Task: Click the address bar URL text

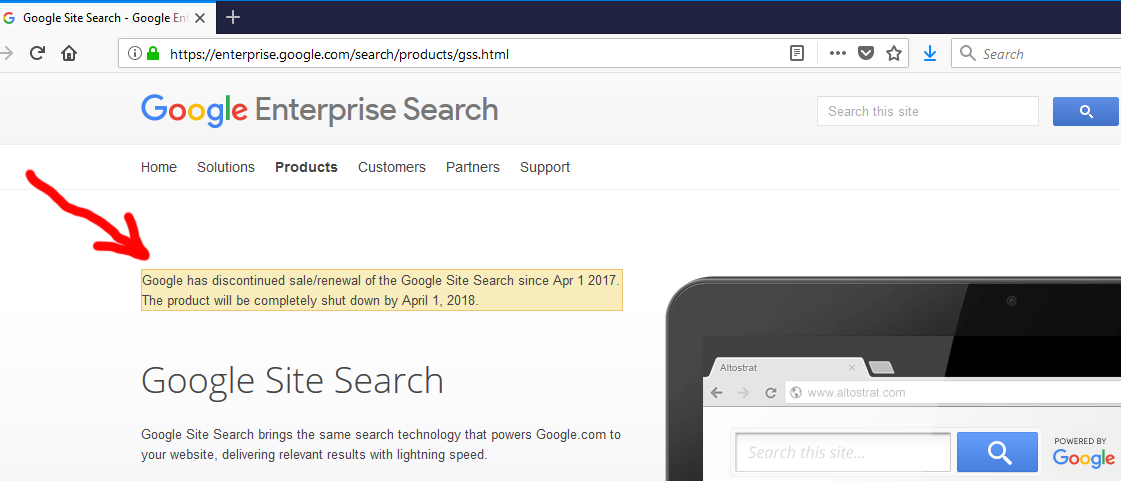Action: tap(339, 54)
